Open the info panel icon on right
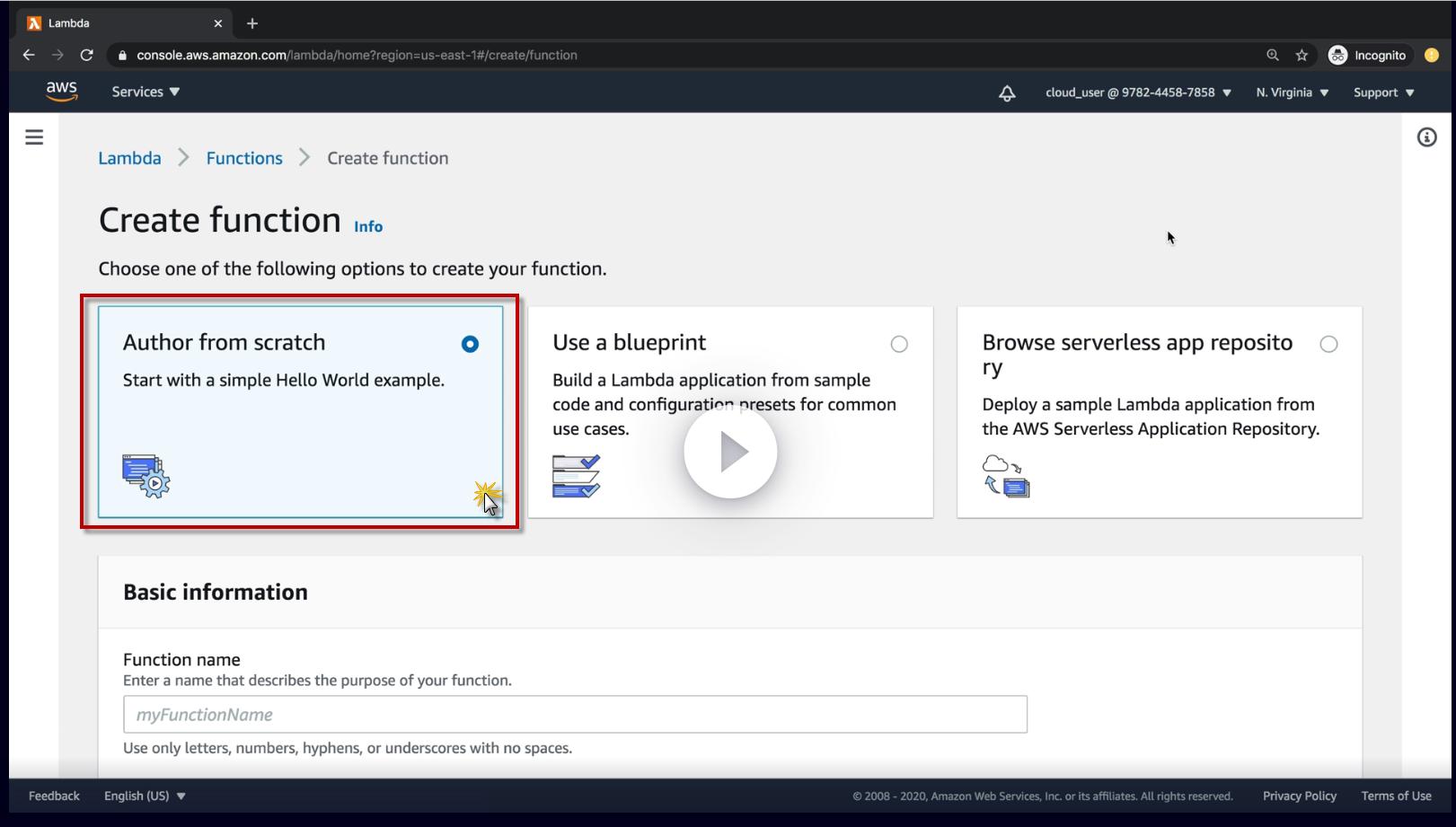This screenshot has width=1456, height=827. [x=1426, y=137]
